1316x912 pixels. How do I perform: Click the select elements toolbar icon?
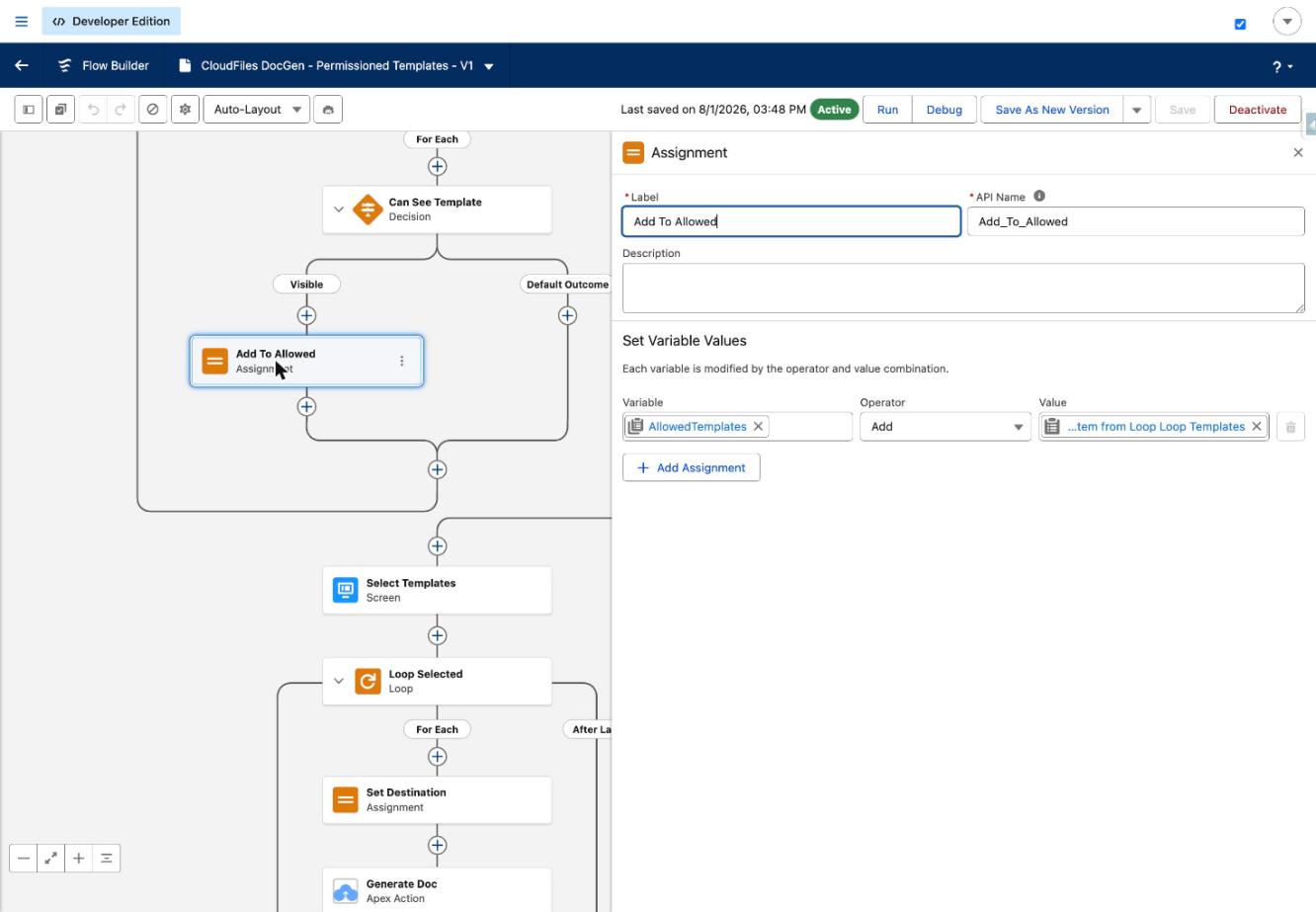[60, 110]
